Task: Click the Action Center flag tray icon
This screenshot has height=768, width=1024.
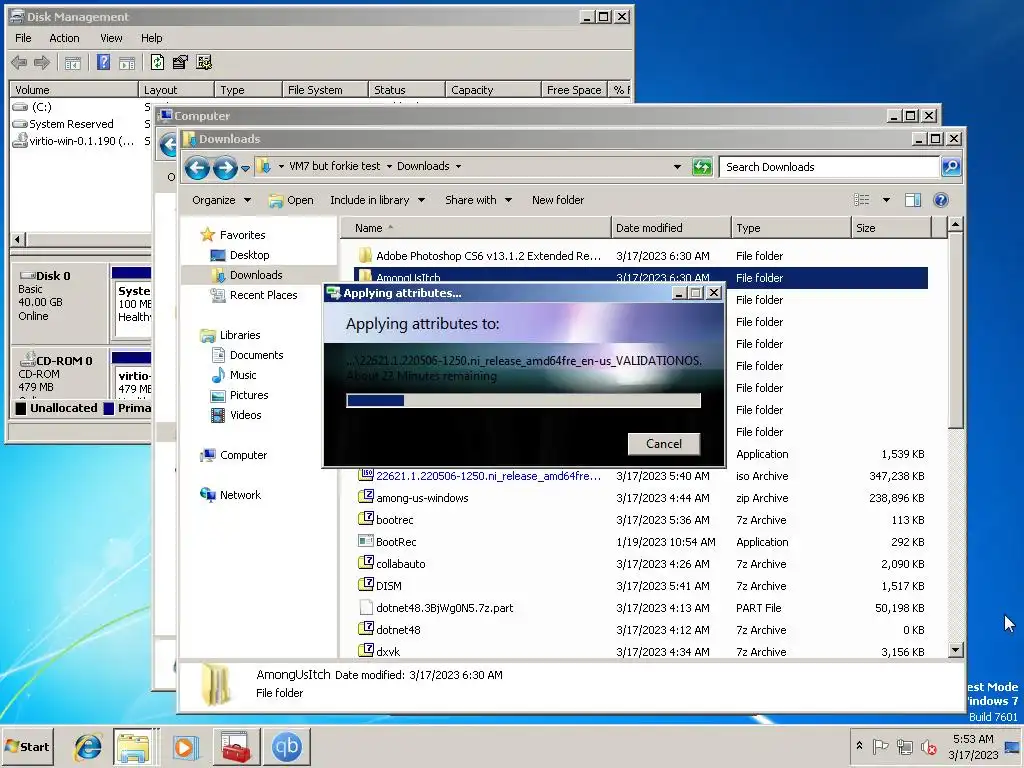Action: pyautogui.click(x=880, y=746)
